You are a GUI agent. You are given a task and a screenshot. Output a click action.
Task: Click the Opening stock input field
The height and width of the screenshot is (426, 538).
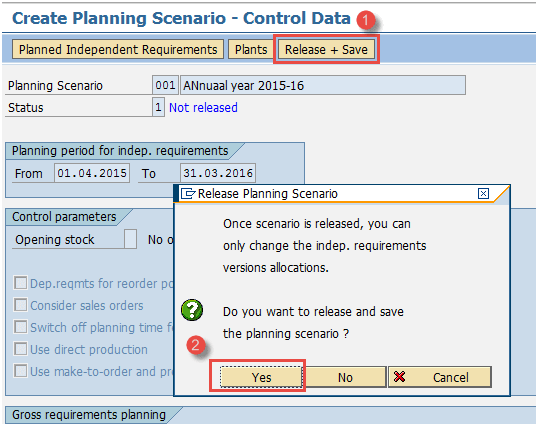[130, 239]
